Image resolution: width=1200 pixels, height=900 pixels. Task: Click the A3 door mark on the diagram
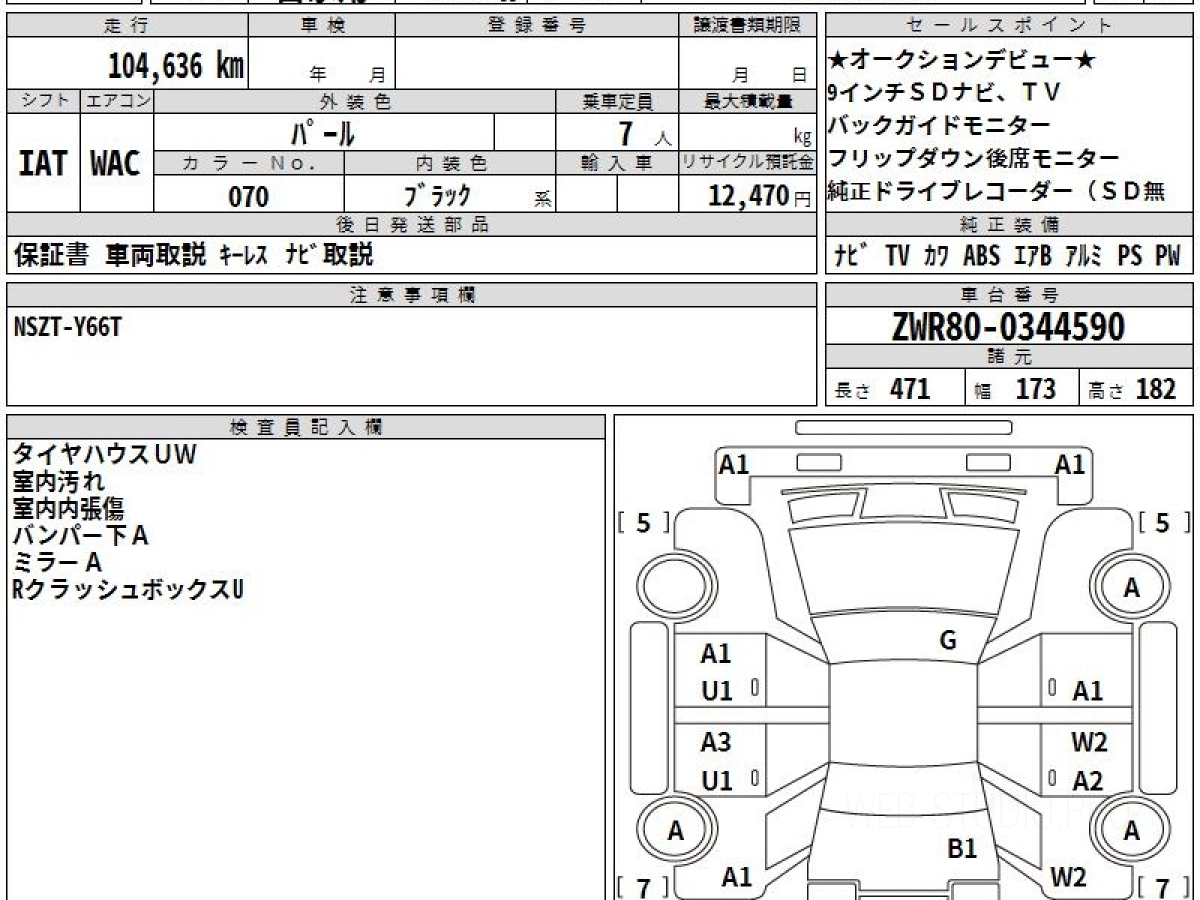coord(716,742)
